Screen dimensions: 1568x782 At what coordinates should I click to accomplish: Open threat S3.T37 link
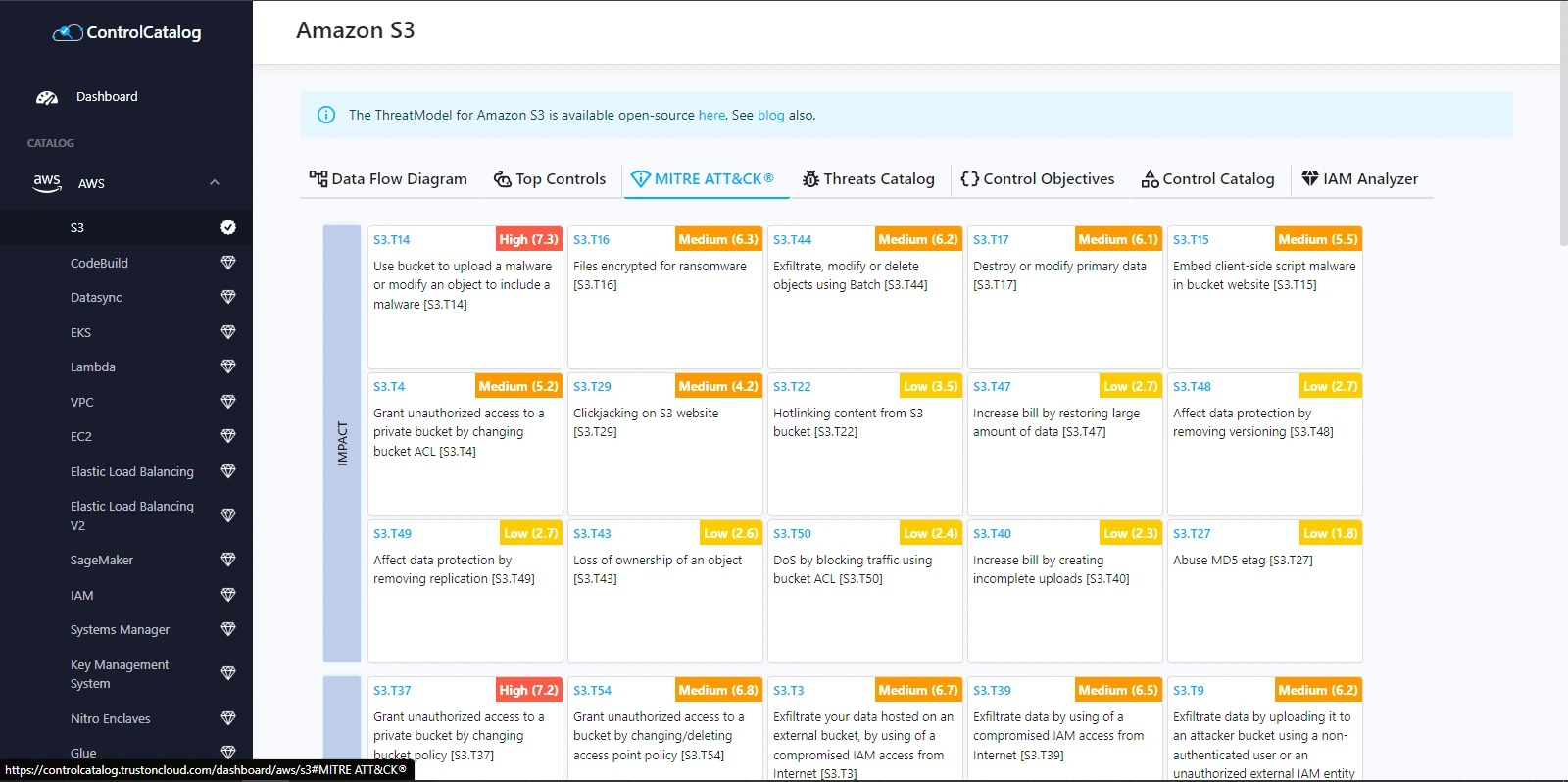(x=392, y=690)
